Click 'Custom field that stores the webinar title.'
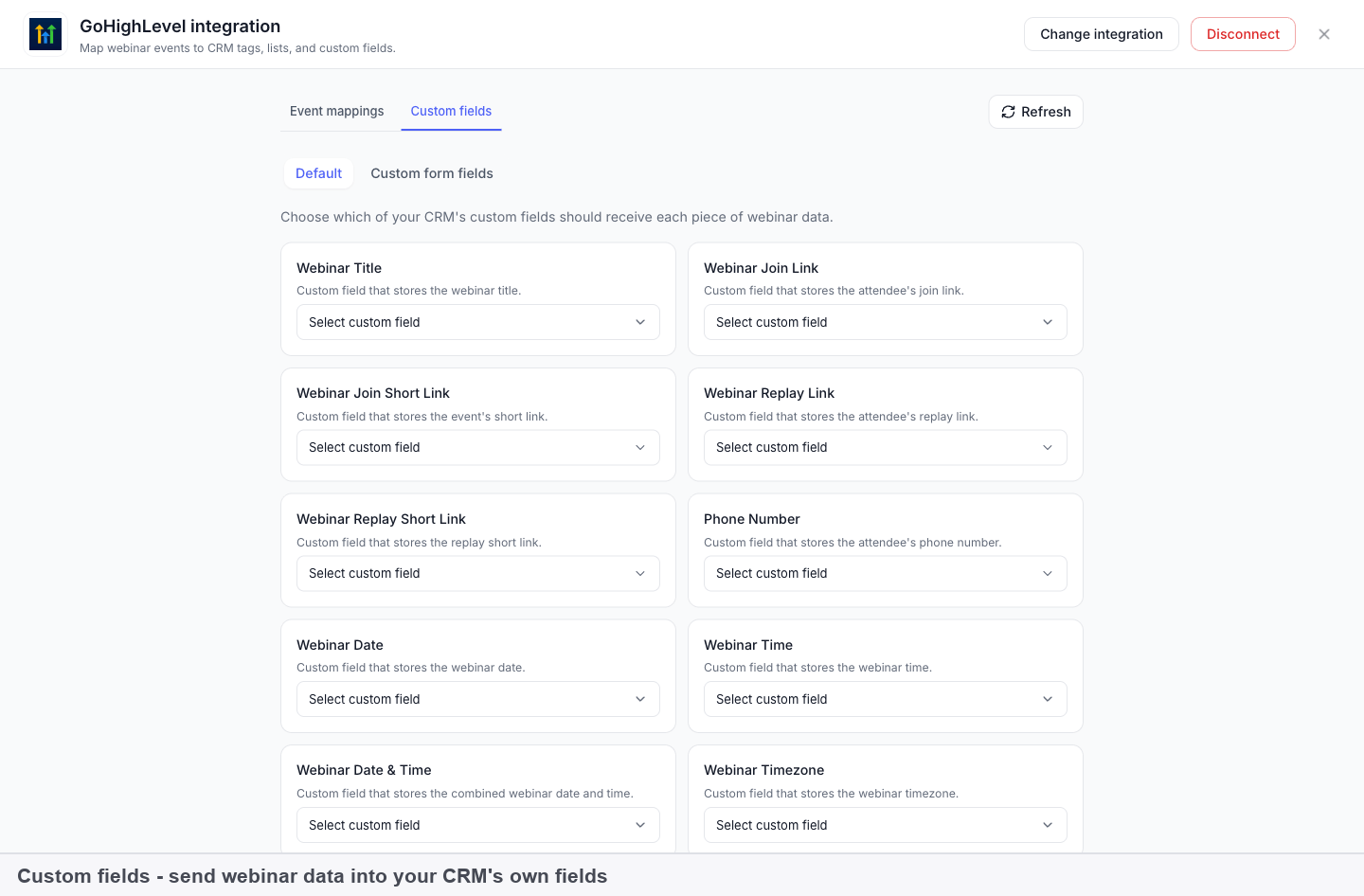The image size is (1364, 896). 409,291
